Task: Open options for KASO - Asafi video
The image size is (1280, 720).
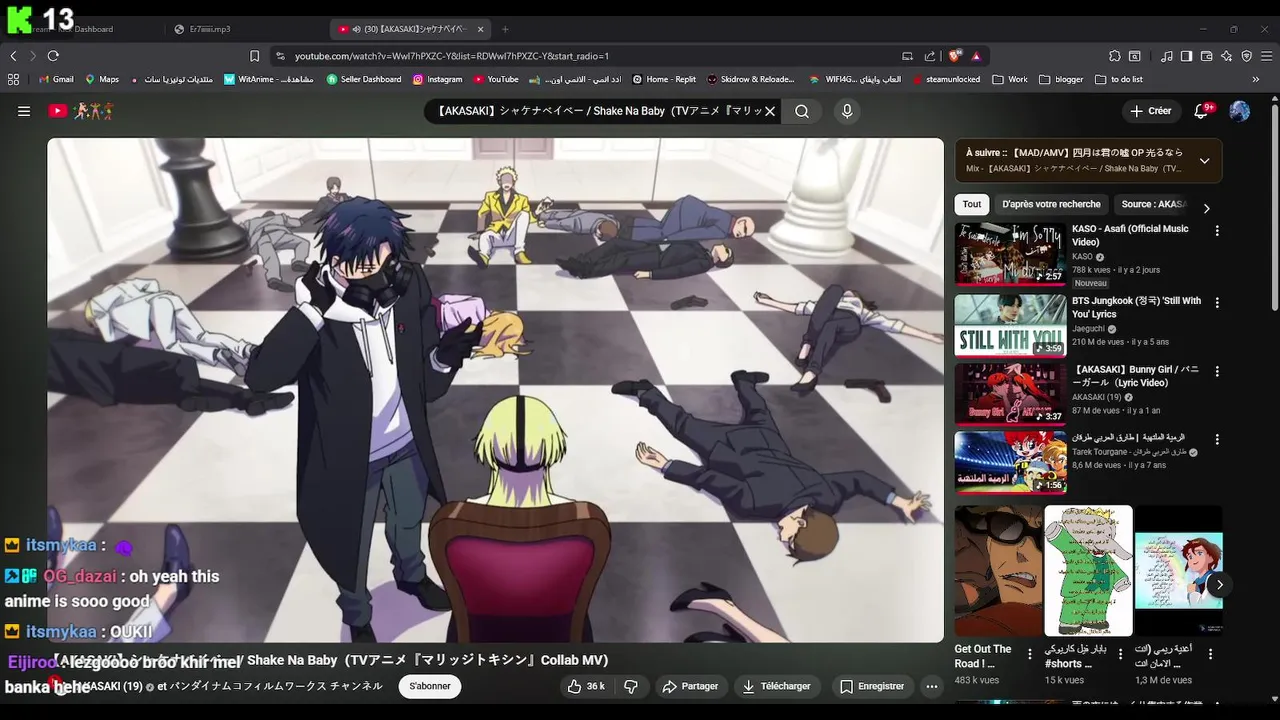Action: pos(1217,231)
